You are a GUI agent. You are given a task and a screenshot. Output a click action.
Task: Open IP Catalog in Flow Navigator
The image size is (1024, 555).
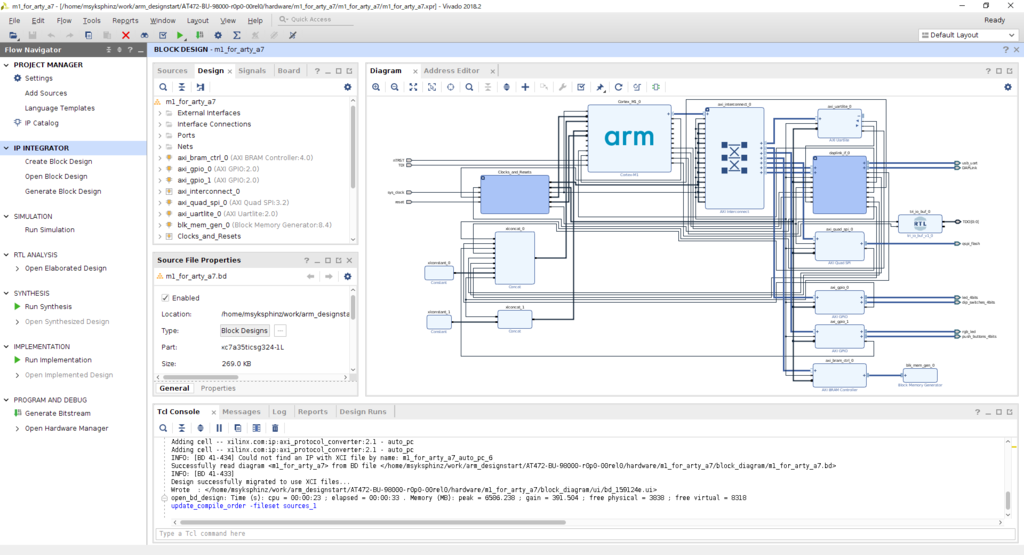click(x=41, y=123)
